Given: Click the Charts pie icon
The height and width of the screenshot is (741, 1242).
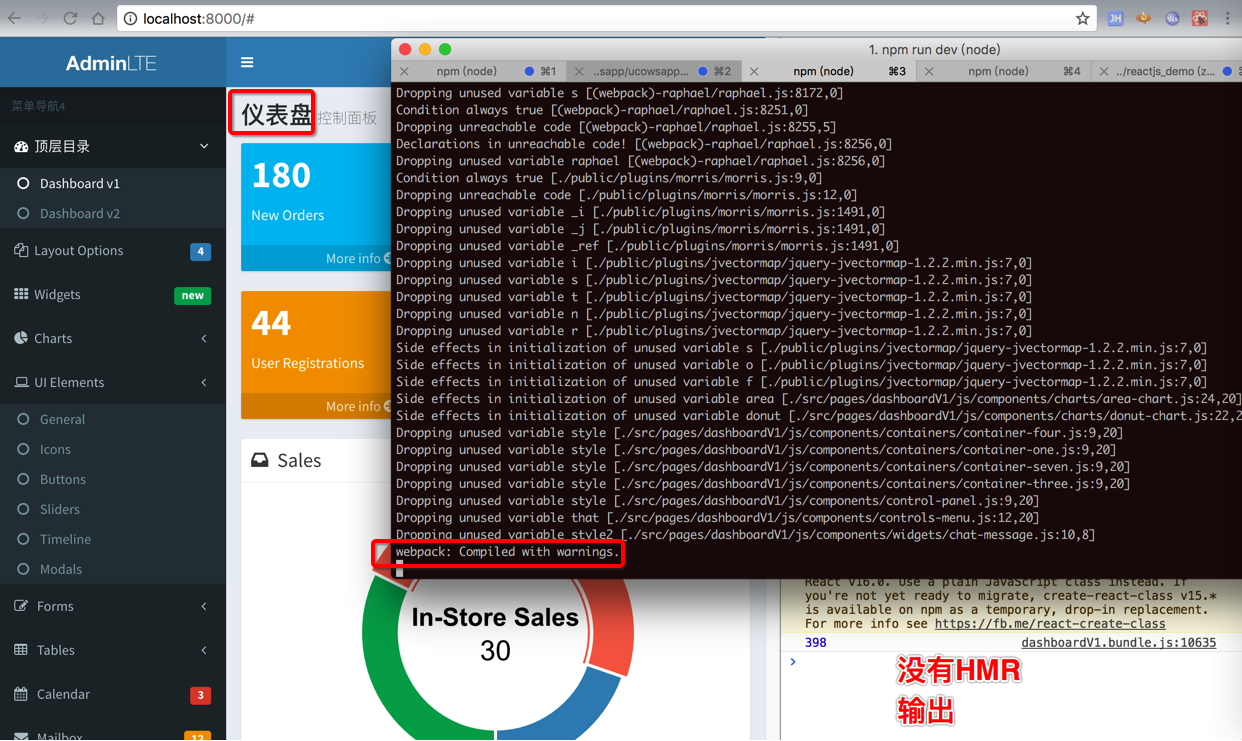Looking at the screenshot, I should tap(21, 338).
